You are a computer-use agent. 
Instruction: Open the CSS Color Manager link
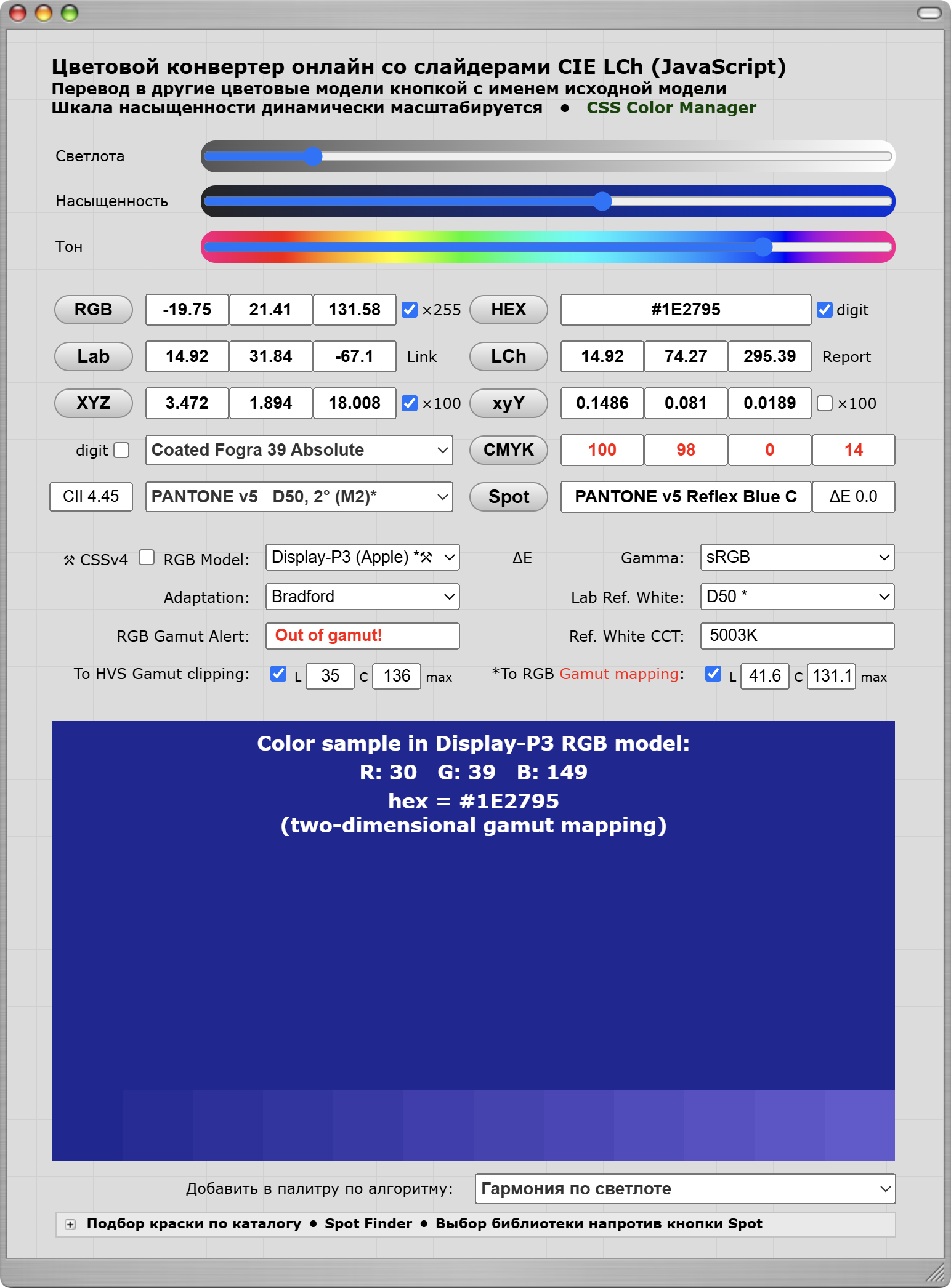(x=671, y=108)
